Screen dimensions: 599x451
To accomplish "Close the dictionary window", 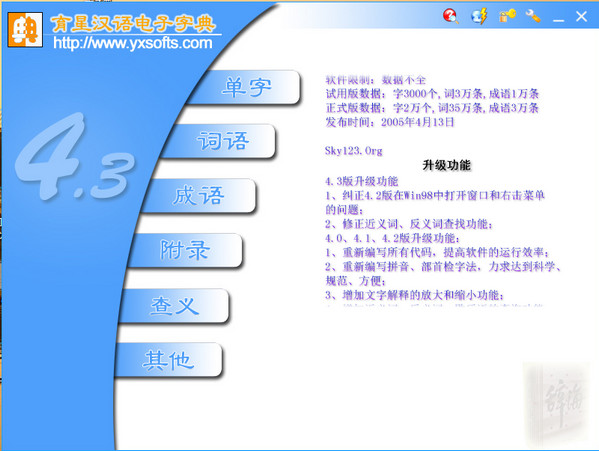I will (x=581, y=16).
